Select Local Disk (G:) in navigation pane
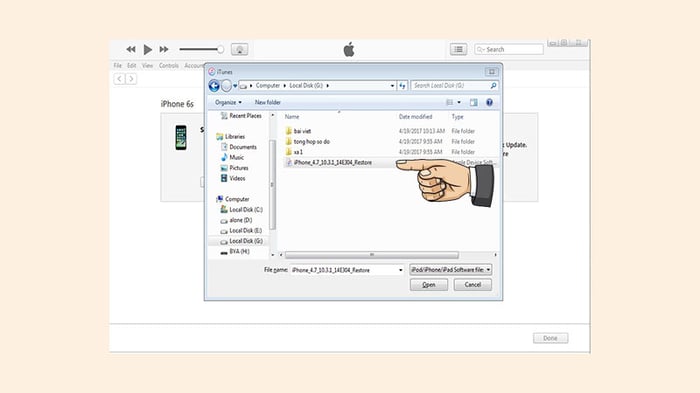Screen dimensions: 700x393 click(242, 241)
